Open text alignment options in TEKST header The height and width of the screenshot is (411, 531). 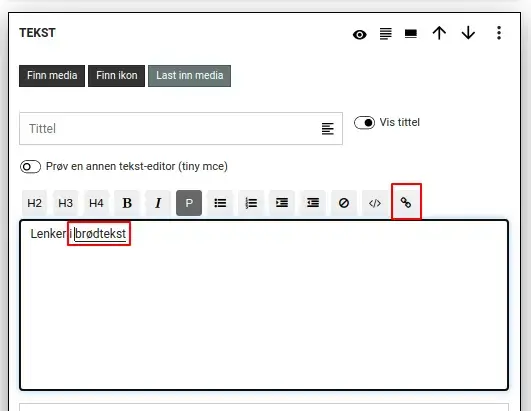[x=386, y=34]
